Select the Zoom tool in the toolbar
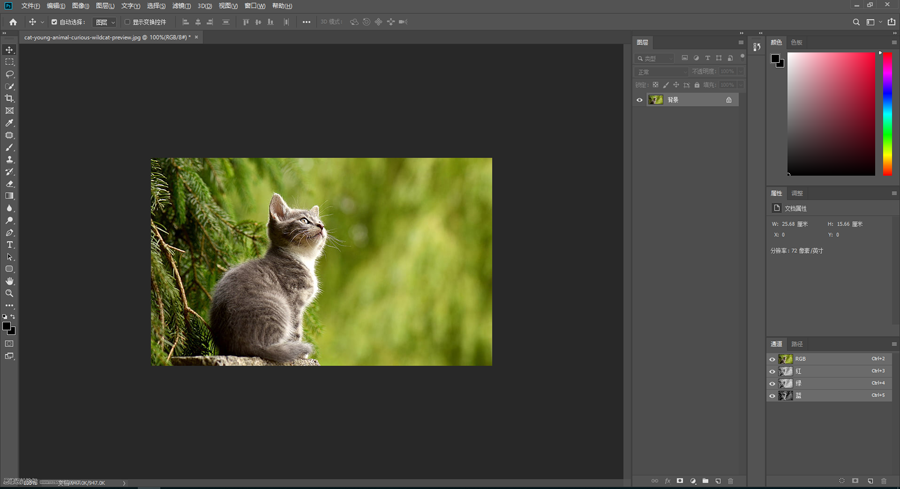 pyautogui.click(x=10, y=293)
